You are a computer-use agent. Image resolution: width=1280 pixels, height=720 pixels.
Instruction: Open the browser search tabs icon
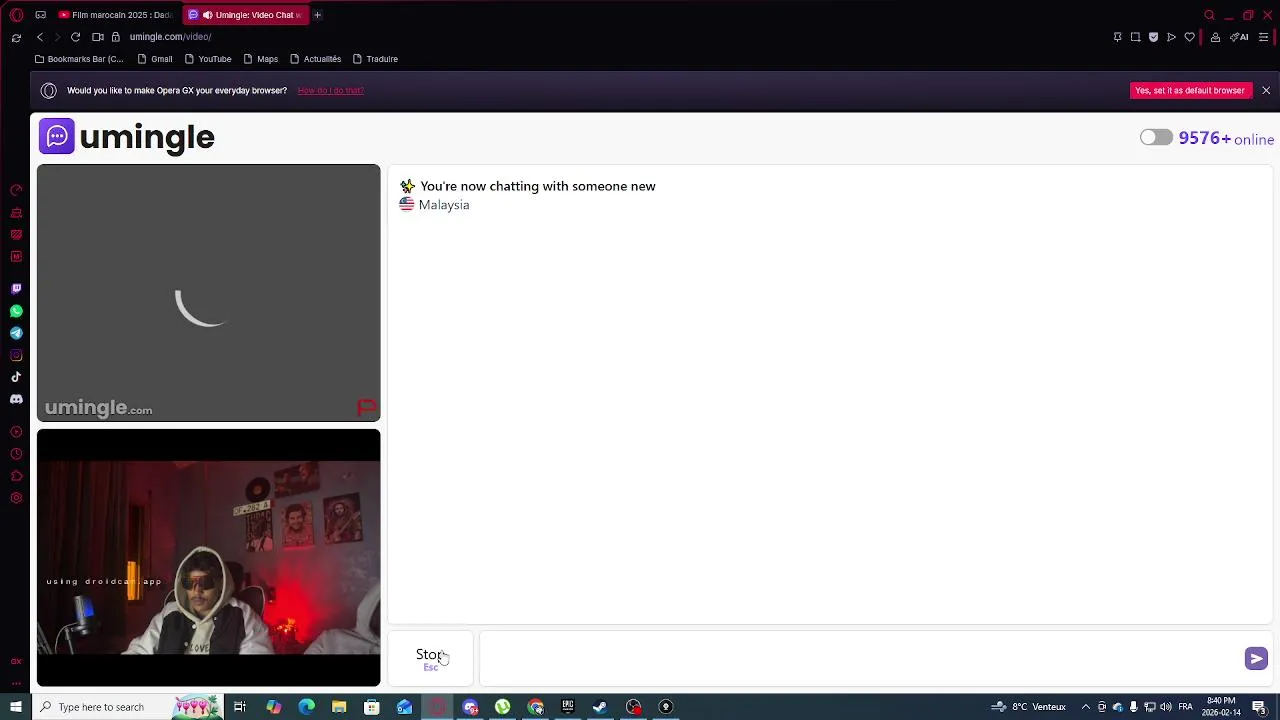(1209, 15)
